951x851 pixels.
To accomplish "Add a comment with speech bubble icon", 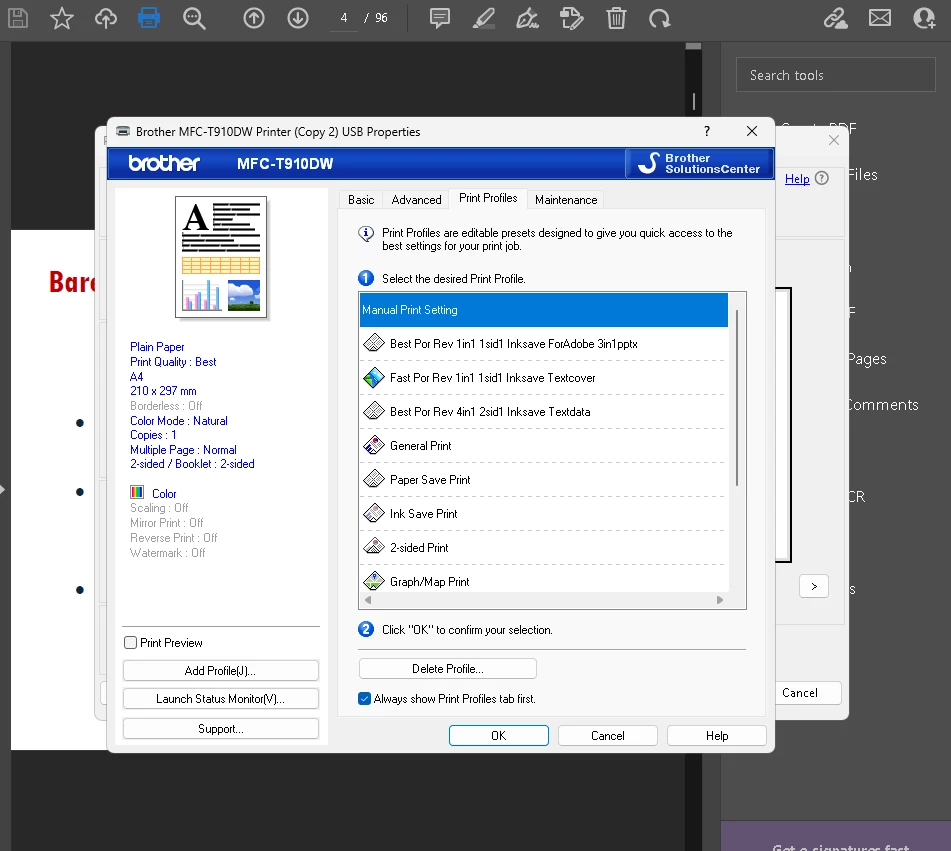I will pos(440,18).
